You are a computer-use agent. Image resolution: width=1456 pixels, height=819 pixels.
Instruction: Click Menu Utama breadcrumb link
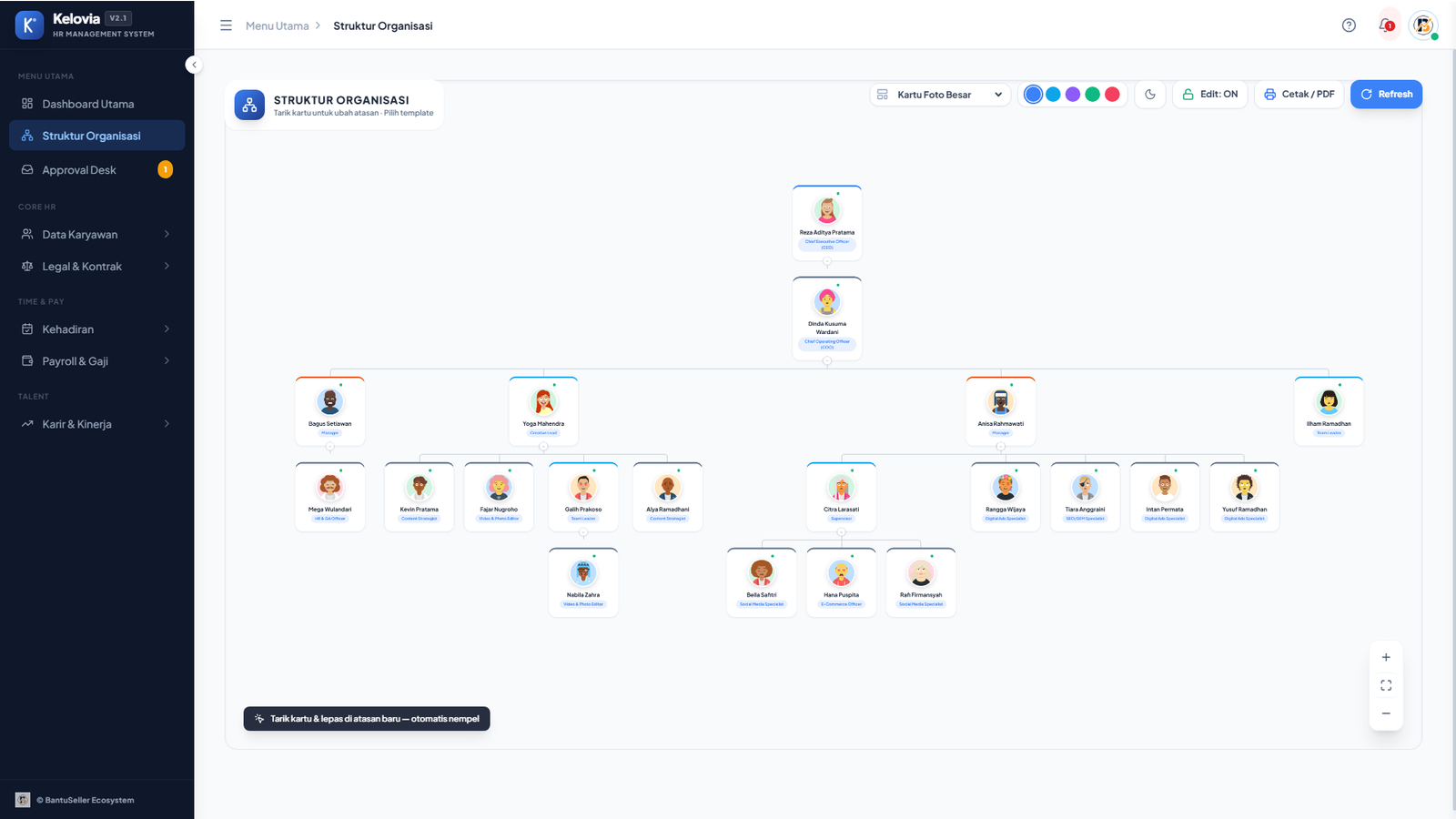277,26
